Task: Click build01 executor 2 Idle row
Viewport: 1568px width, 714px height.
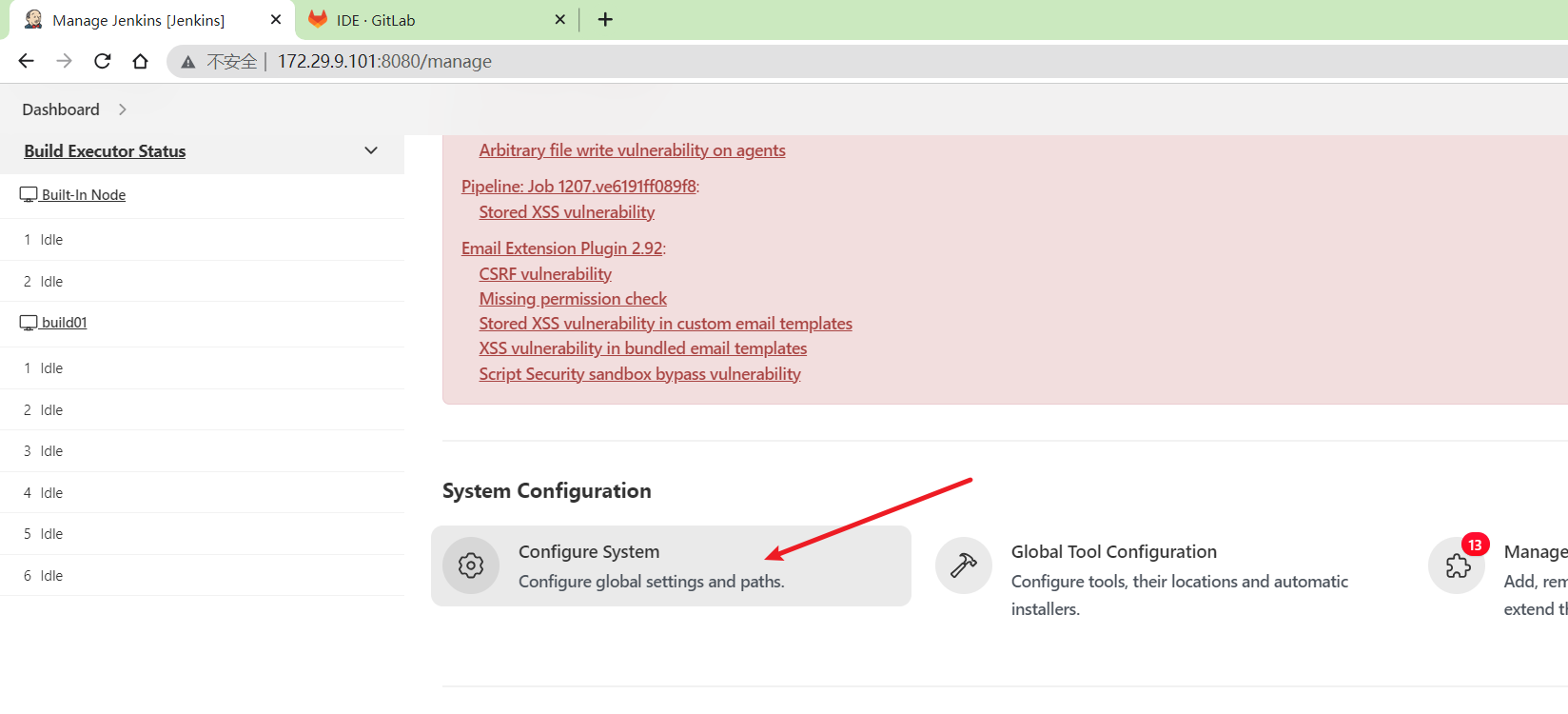Action: coord(202,410)
